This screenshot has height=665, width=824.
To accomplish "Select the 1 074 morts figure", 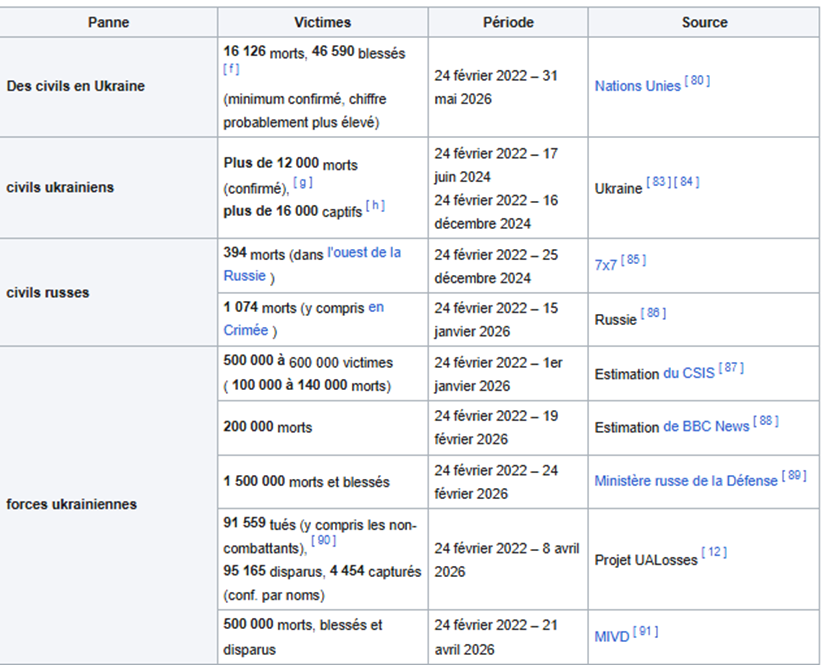I will (260, 307).
